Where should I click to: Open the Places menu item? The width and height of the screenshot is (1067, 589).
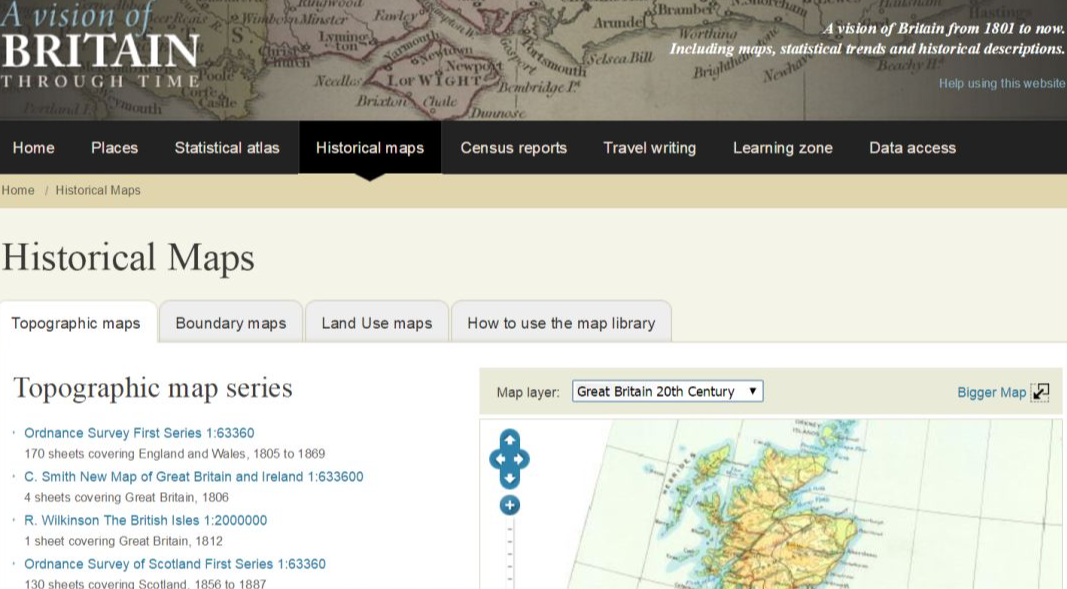tap(114, 148)
